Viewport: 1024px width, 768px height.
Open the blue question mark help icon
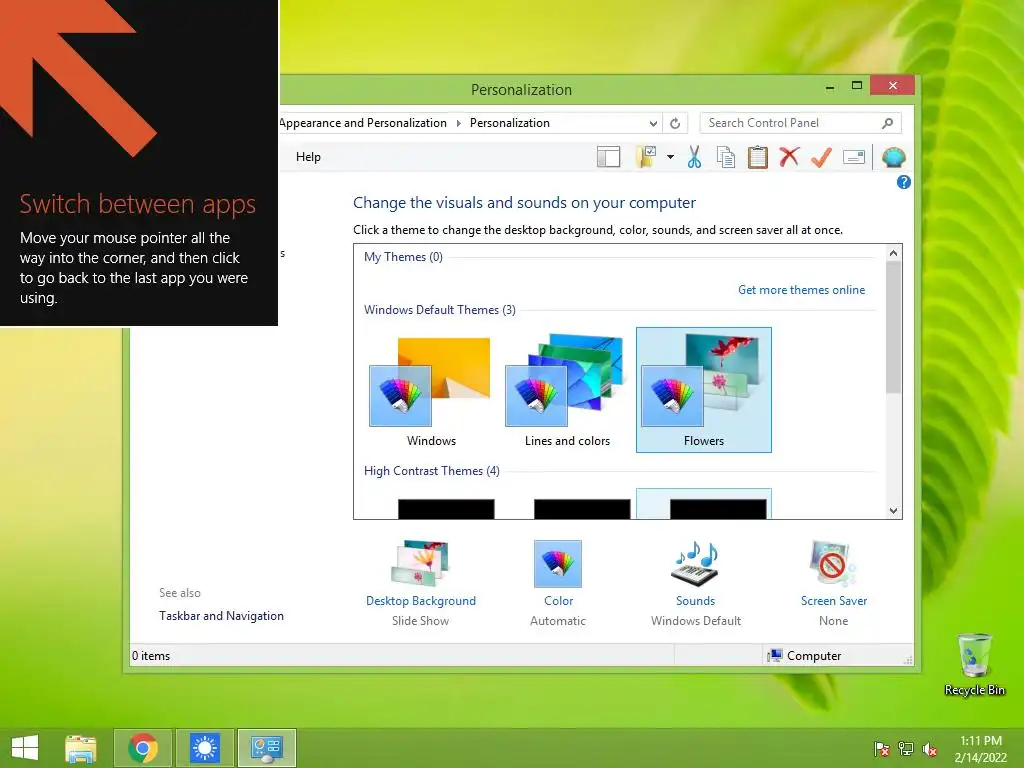click(x=903, y=182)
